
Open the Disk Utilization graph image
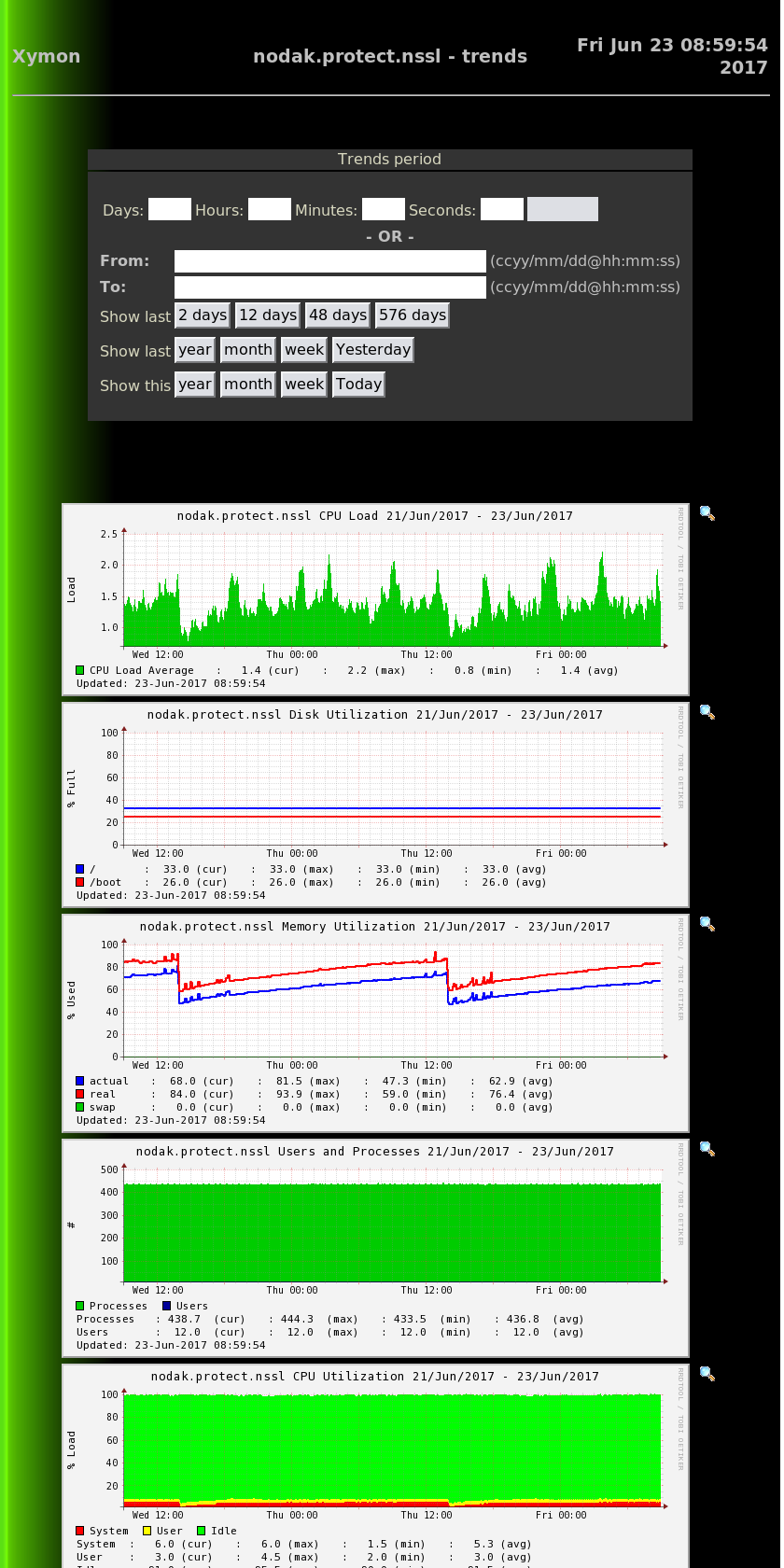click(375, 805)
